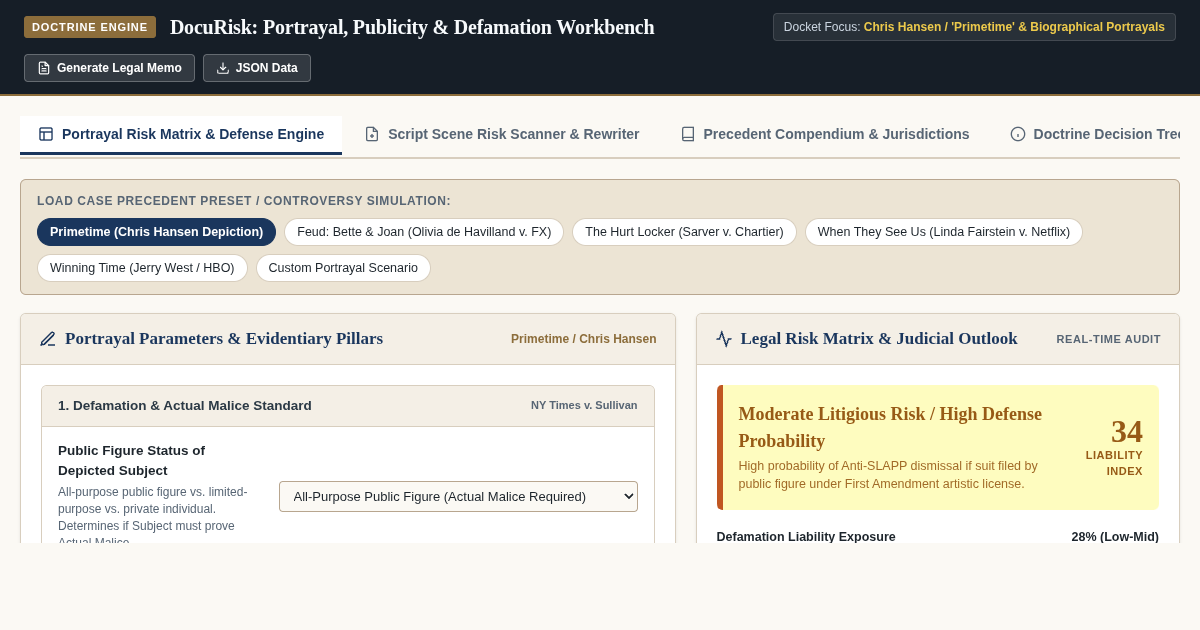Click the activity pulse icon beside Legal Risk Matrix
The height and width of the screenshot is (630, 1200).
724,339
